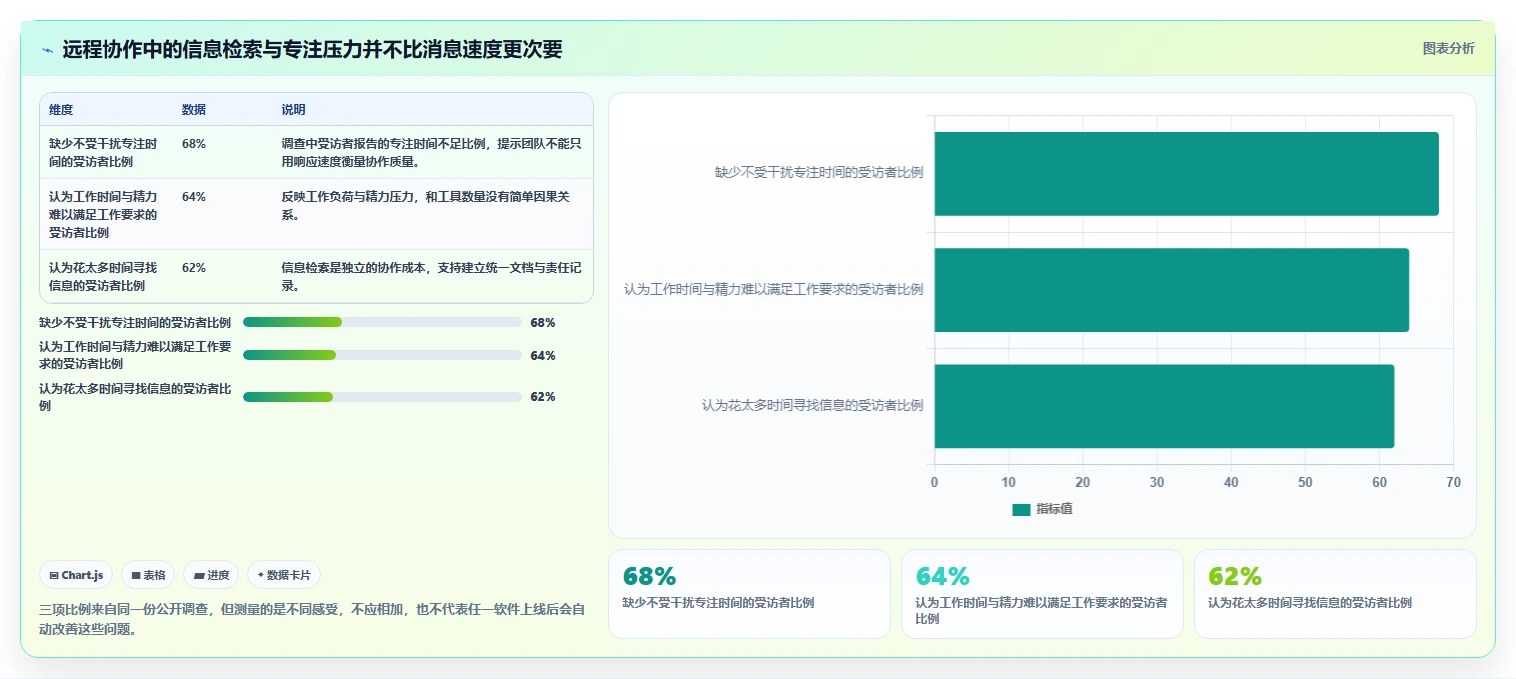Click the large 62% figure in the data card
Screen dimensions: 1516x679
1235,577
